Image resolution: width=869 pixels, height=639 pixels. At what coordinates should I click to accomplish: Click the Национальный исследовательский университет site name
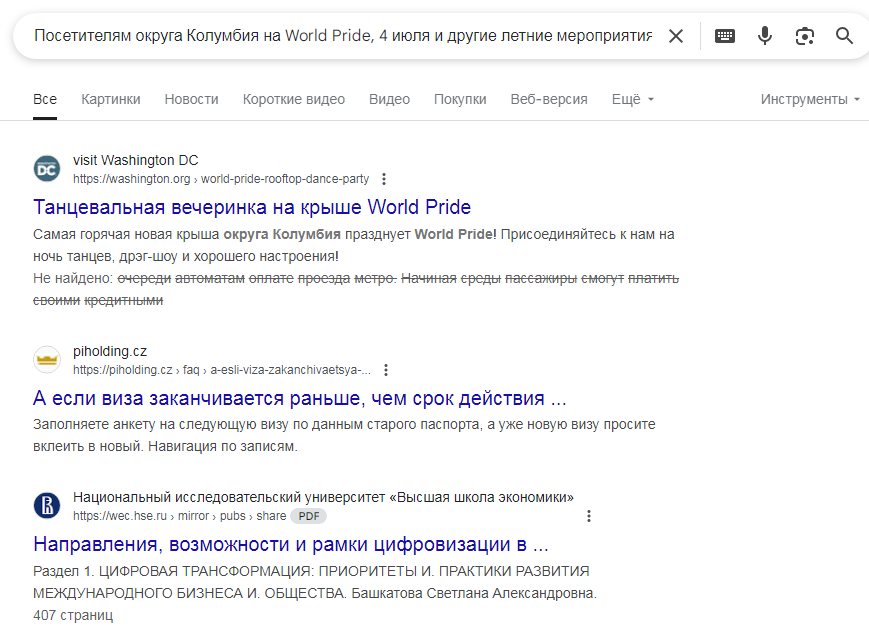(x=323, y=497)
